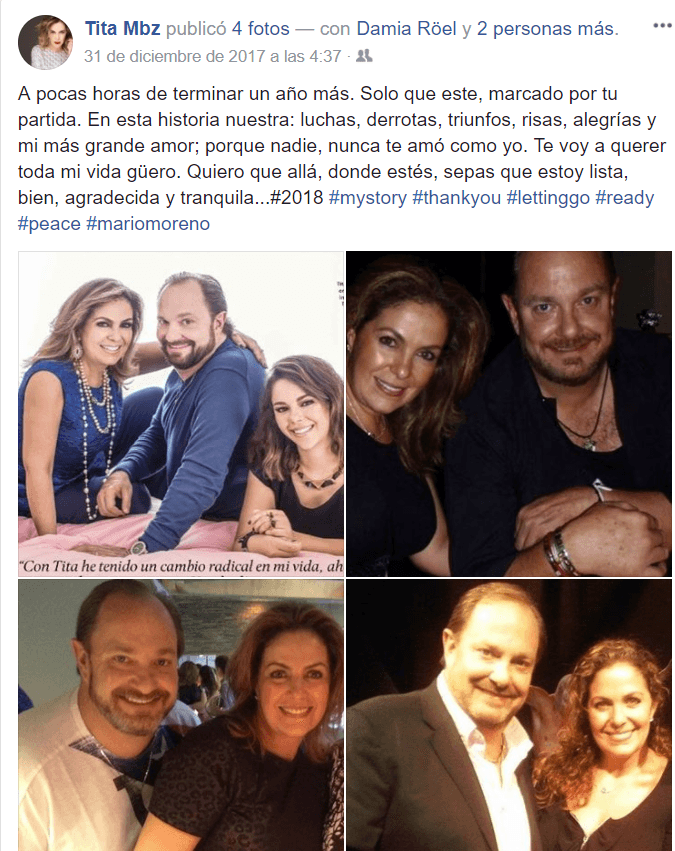Open the 4 fotos album link
This screenshot has height=851, width=675.
(260, 28)
